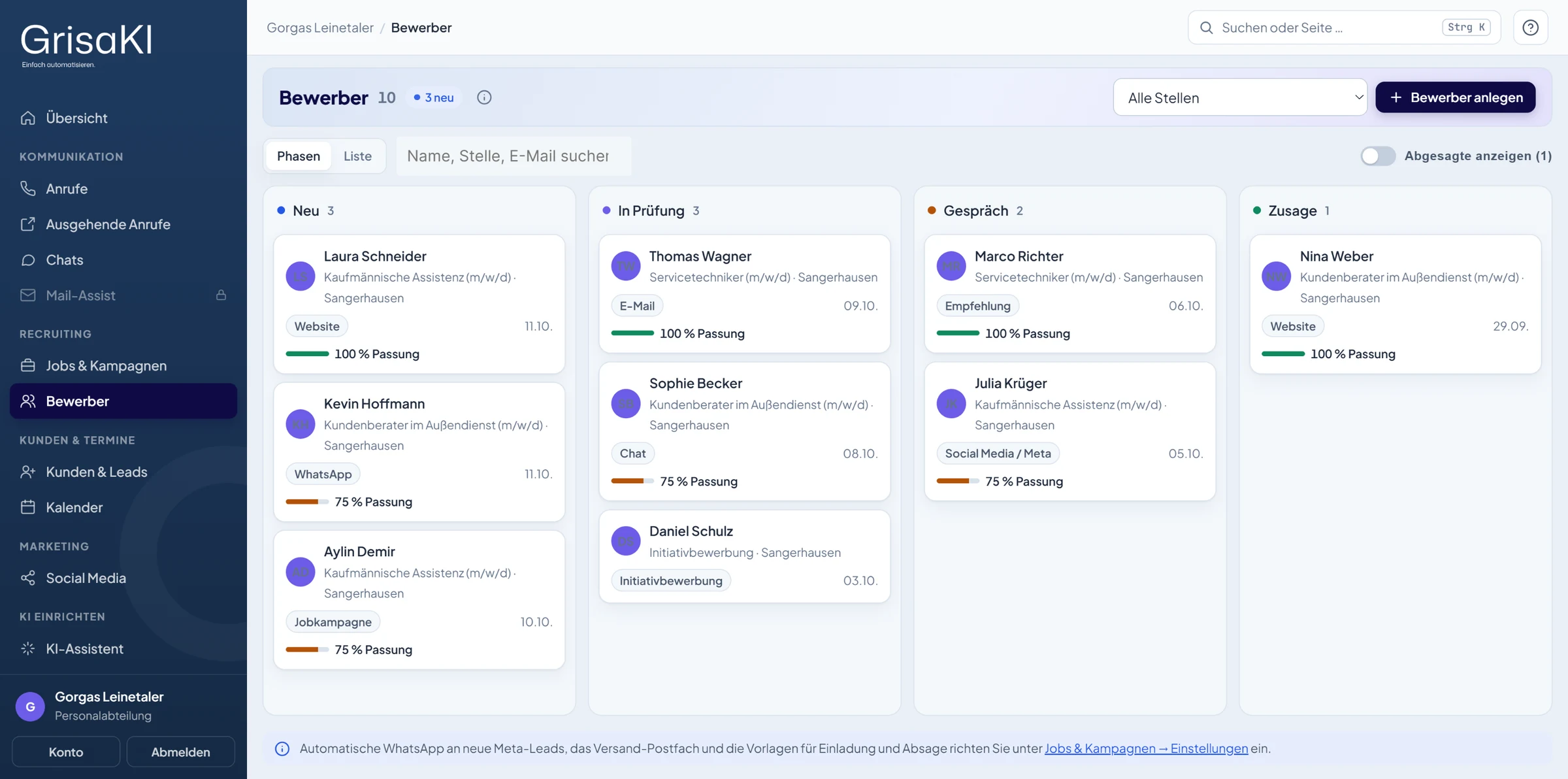Viewport: 1568px width, 779px height.
Task: Click the Konto button
Action: pyautogui.click(x=66, y=752)
